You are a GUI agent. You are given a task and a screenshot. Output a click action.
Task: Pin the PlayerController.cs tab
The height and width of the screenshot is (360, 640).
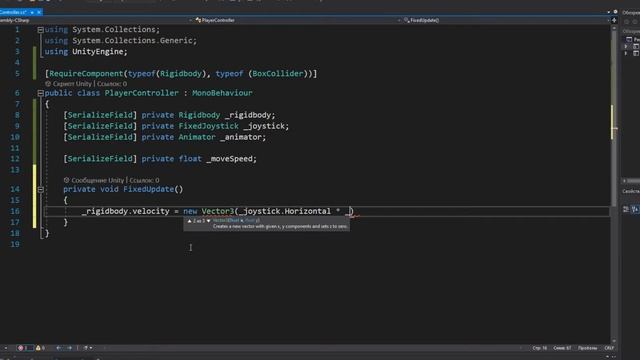(x=32, y=12)
